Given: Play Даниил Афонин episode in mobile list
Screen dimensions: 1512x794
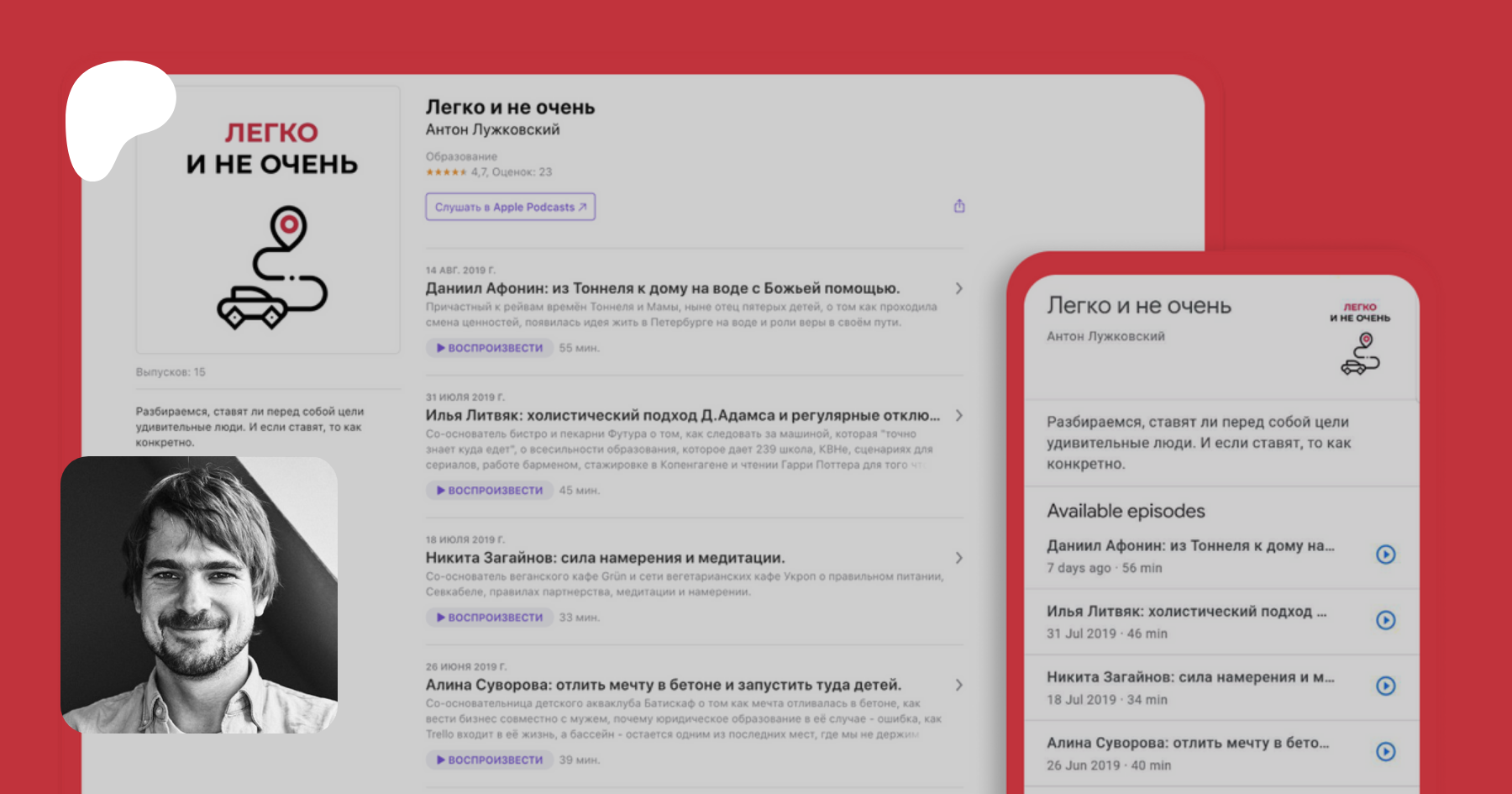Looking at the screenshot, I should pos(1385,555).
